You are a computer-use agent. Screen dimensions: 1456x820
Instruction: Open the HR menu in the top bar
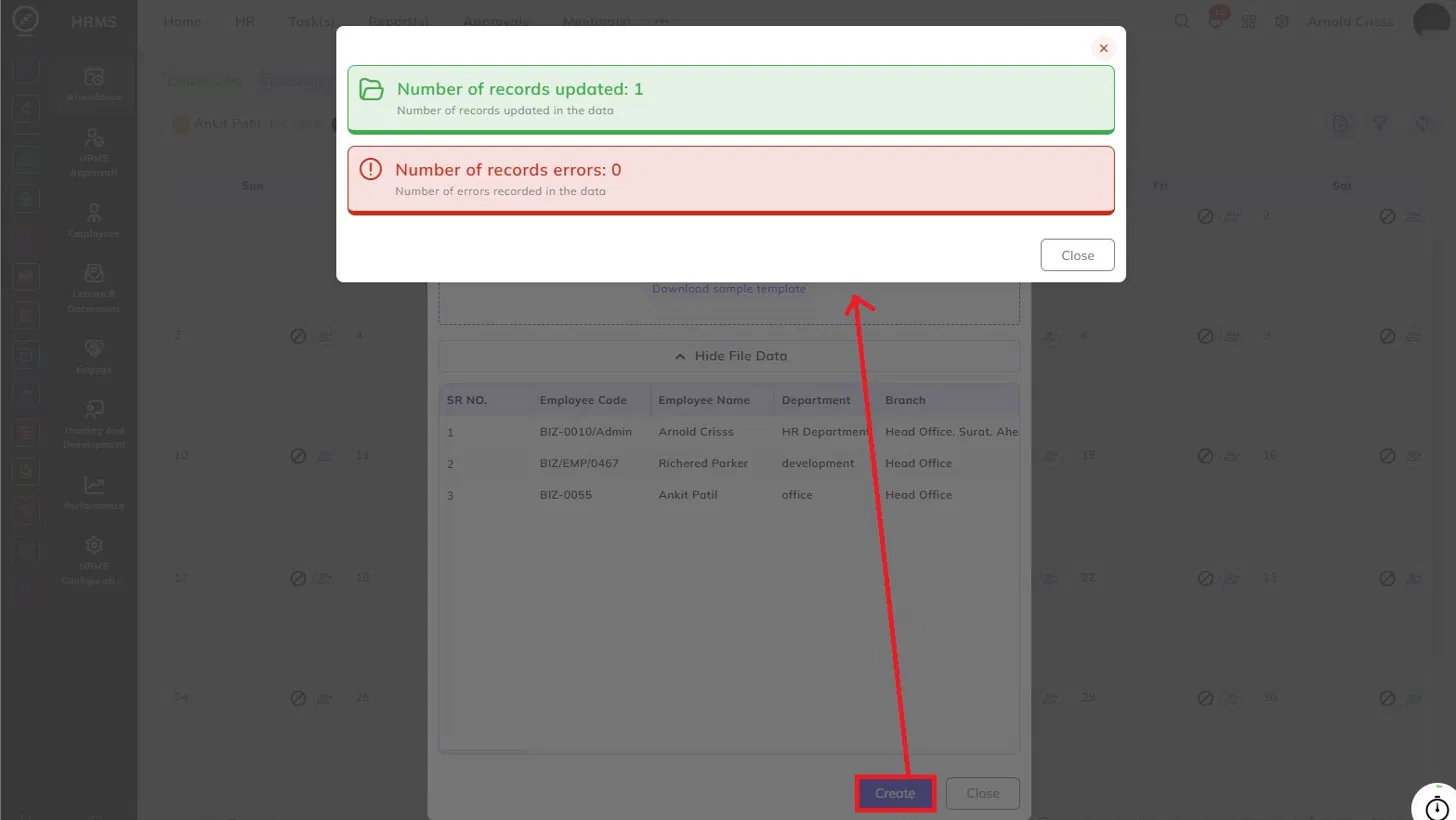(245, 21)
